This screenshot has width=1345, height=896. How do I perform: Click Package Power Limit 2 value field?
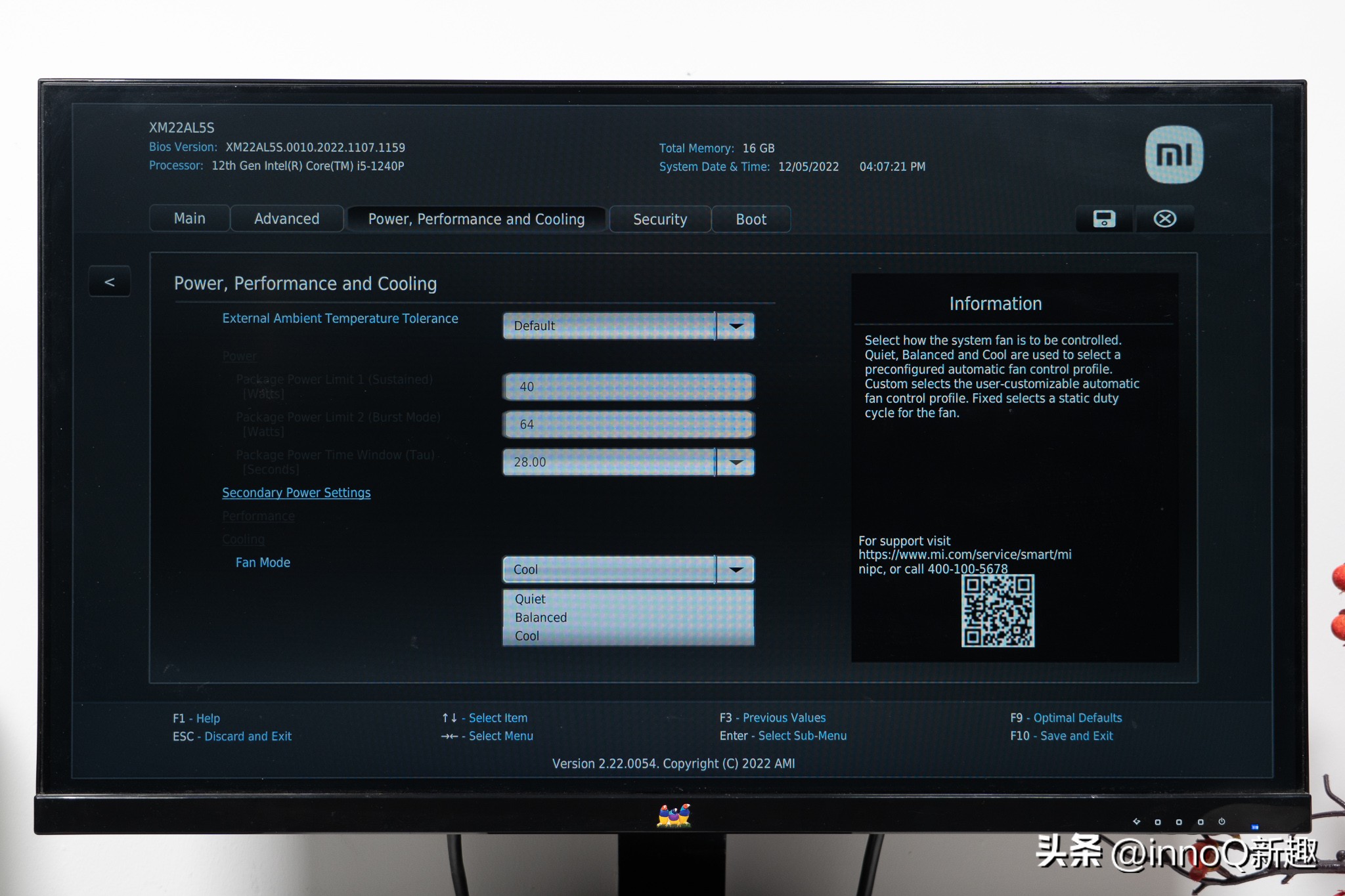[x=628, y=425]
